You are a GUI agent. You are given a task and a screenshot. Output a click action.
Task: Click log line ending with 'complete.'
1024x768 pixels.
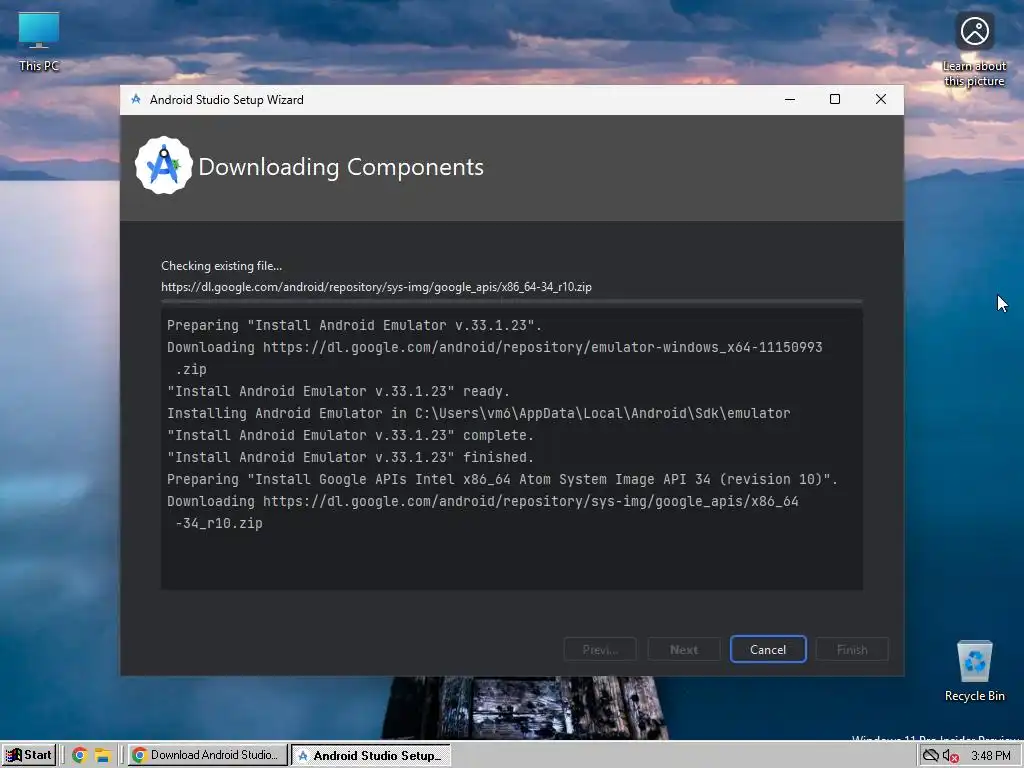pyautogui.click(x=350, y=435)
